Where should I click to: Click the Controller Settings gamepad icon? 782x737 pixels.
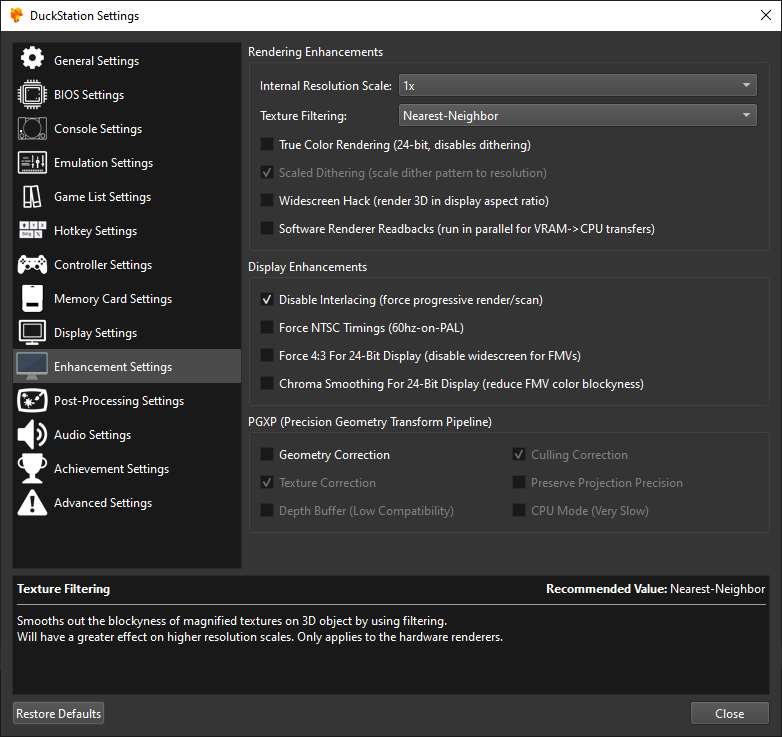click(x=32, y=264)
